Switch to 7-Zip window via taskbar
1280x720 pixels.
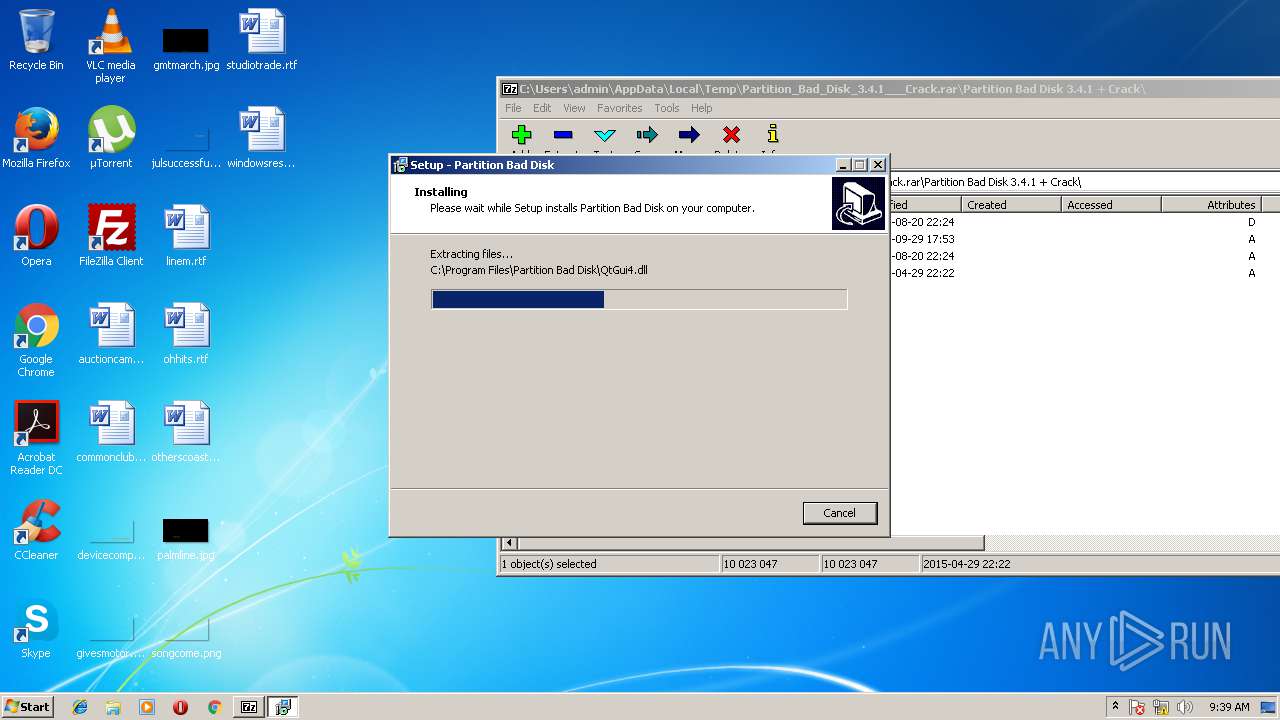point(249,707)
